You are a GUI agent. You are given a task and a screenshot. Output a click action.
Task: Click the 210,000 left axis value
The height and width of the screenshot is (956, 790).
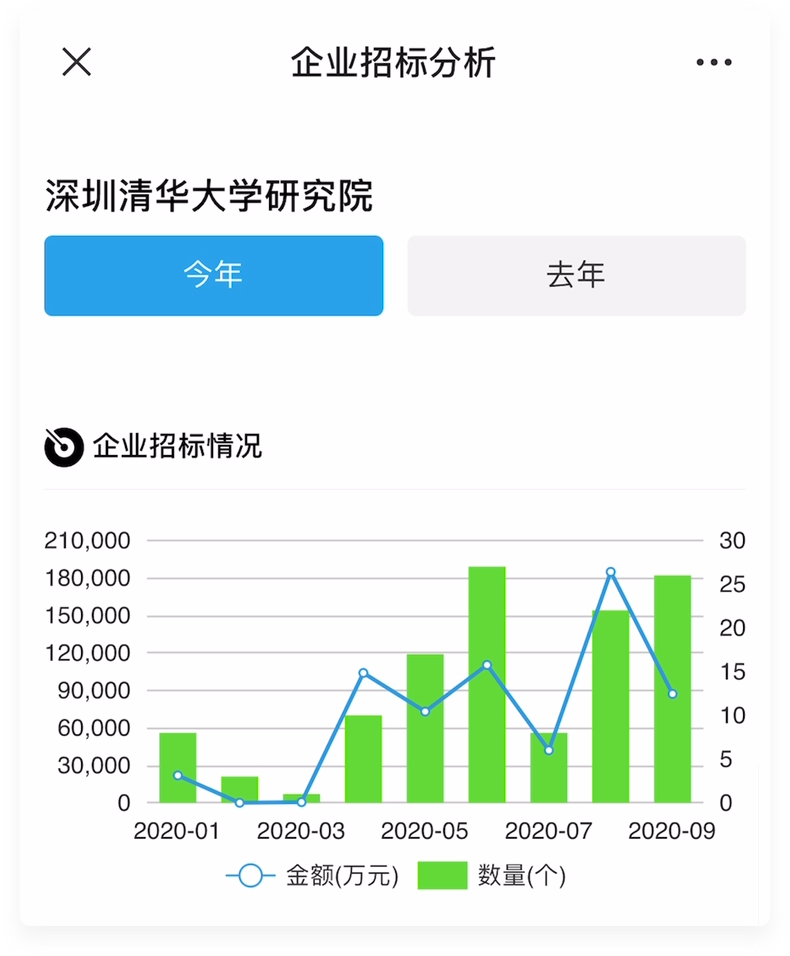coord(87,541)
